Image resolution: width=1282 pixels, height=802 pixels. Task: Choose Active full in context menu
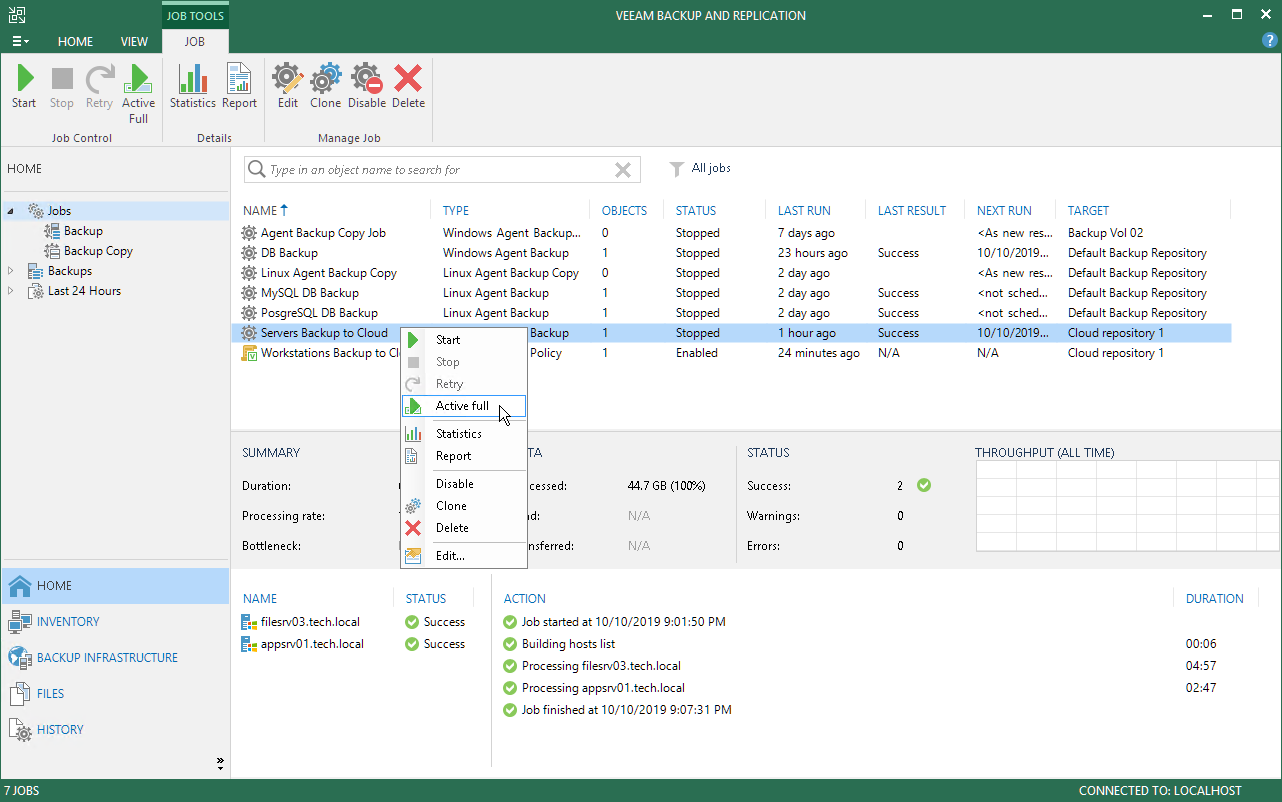[462, 406]
